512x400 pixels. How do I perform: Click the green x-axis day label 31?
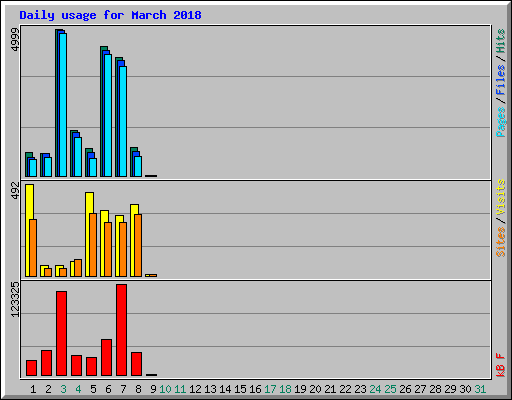[x=480, y=389]
